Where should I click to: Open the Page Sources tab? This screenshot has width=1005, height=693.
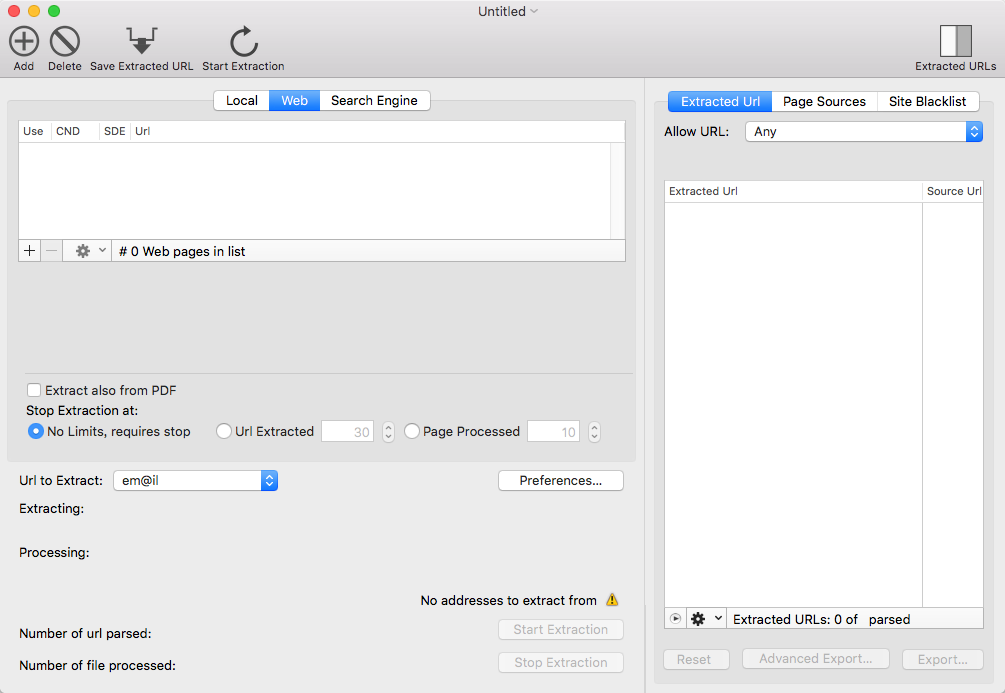click(x=824, y=101)
